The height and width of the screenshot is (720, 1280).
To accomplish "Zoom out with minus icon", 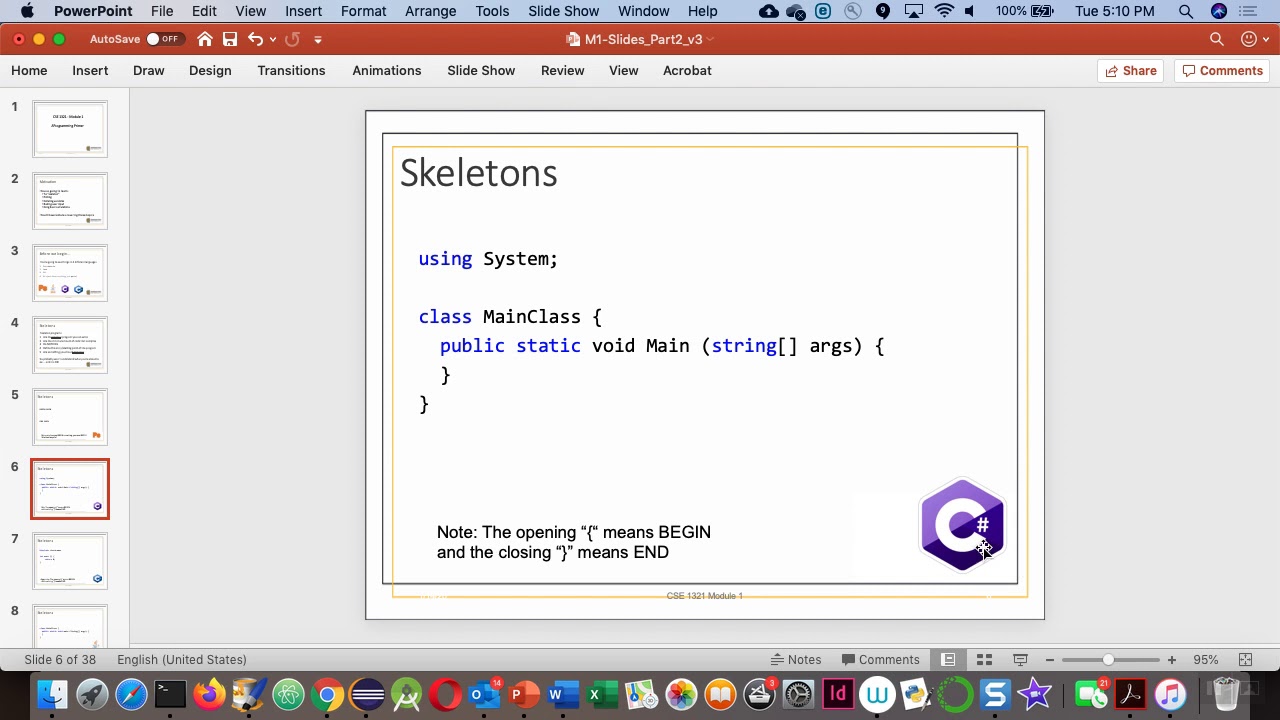I will point(1050,660).
